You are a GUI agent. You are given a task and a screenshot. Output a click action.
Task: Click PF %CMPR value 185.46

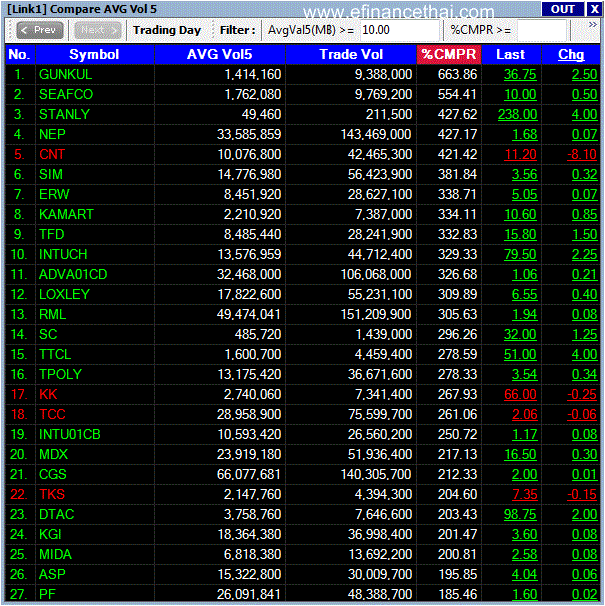[458, 594]
